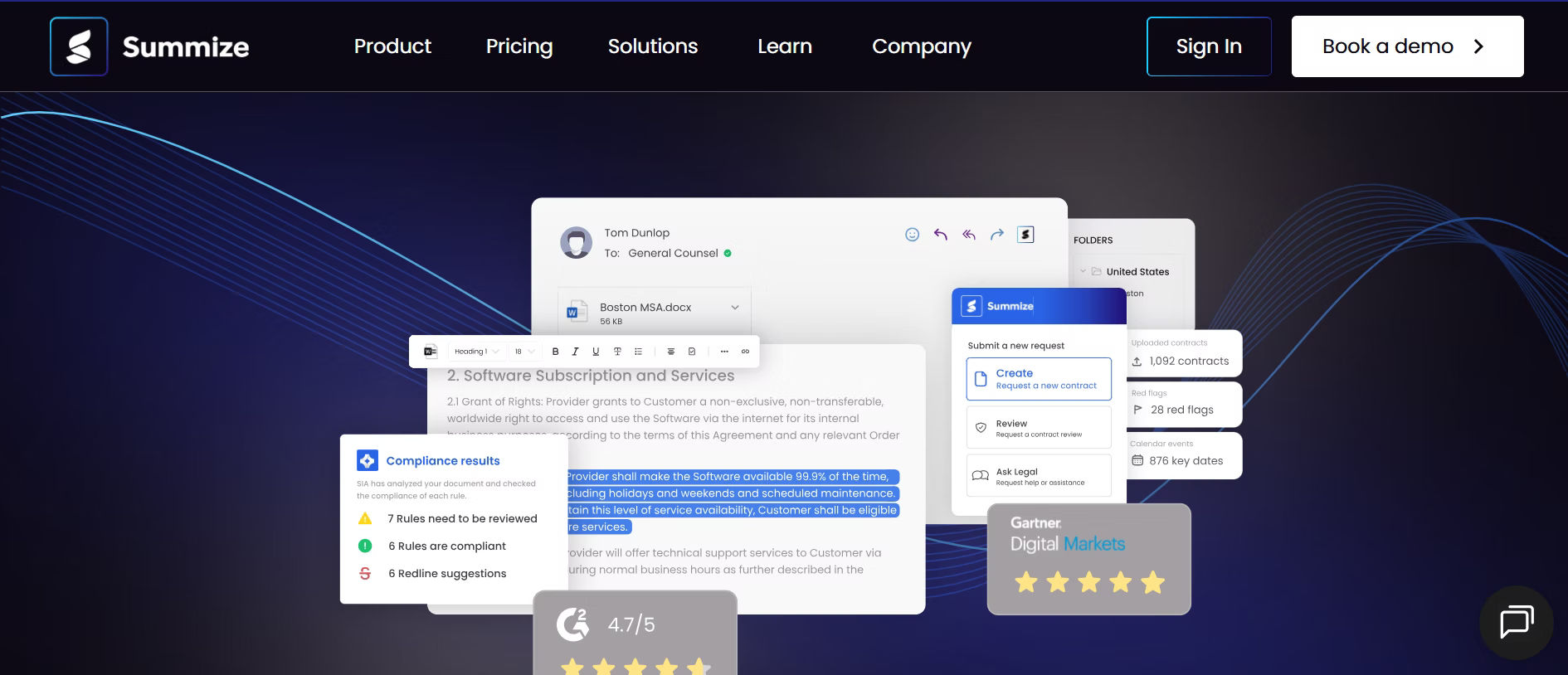
Task: Click the checklist document icon in toolbar
Action: (x=692, y=352)
